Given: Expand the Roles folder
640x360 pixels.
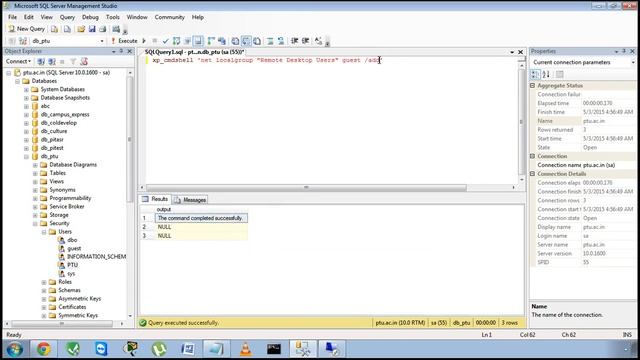Looking at the screenshot, I should [44, 282].
